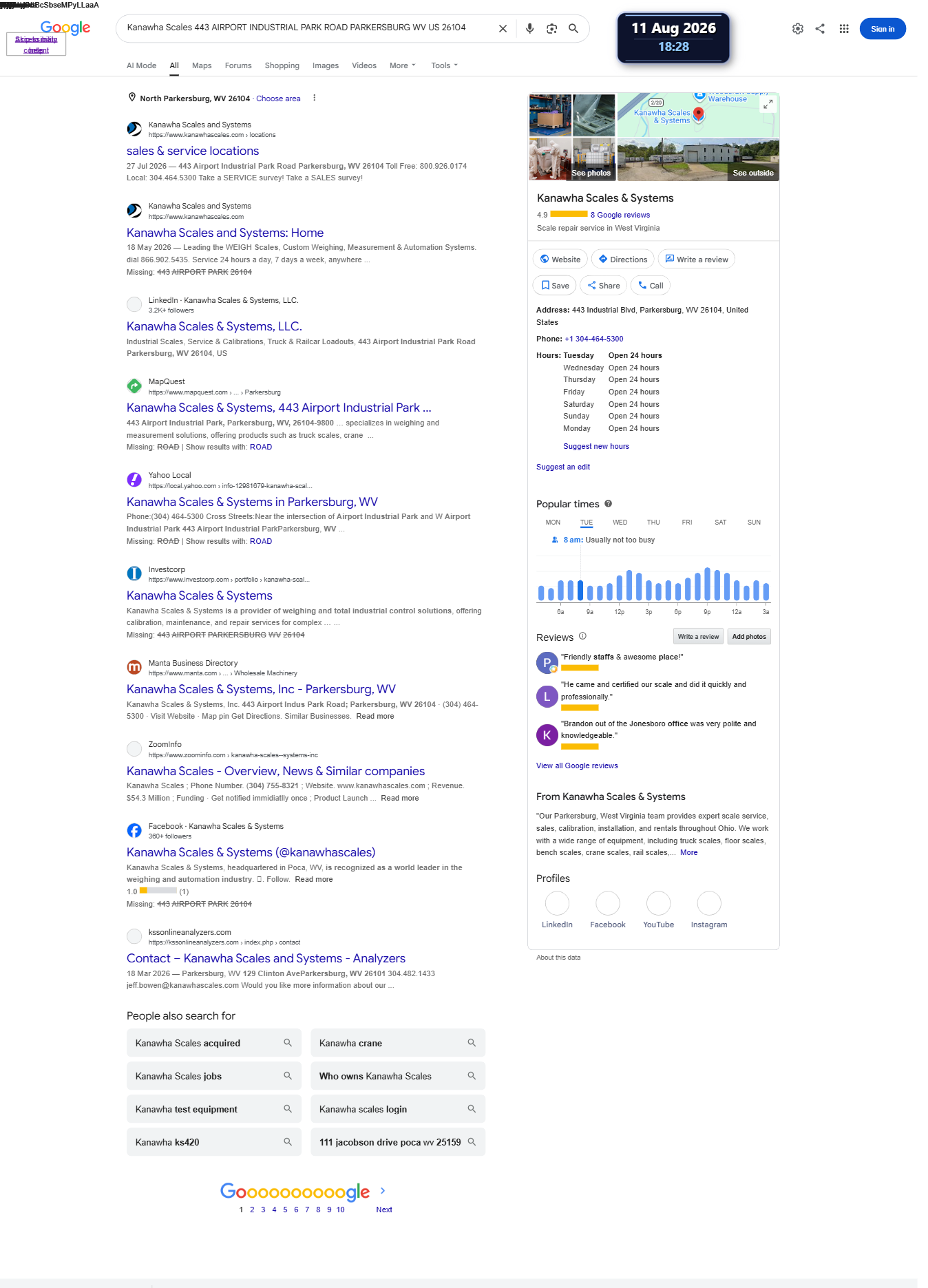The height and width of the screenshot is (1288, 928).
Task: Switch to the Forums tab
Action: point(238,65)
